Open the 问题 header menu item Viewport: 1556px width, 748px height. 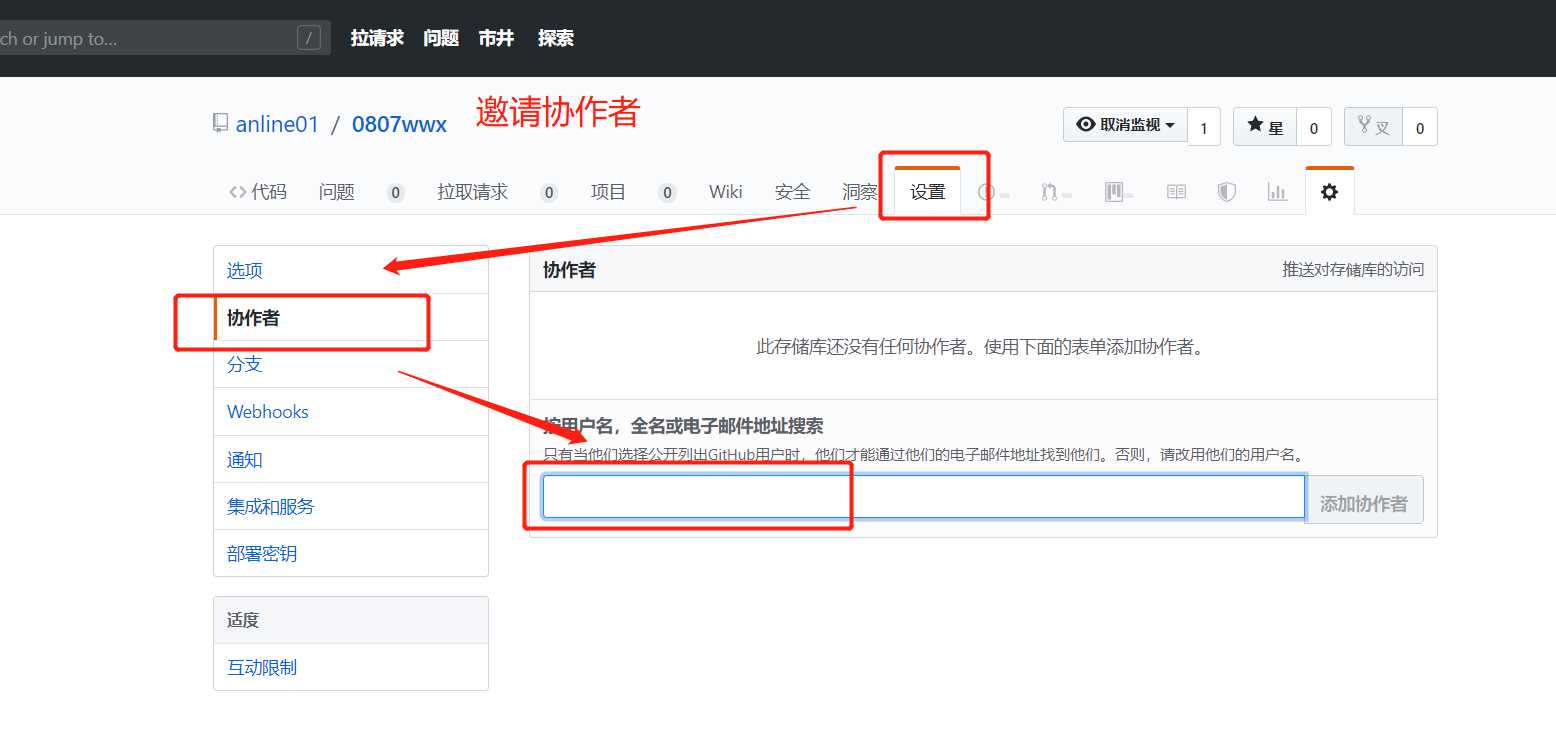(x=441, y=38)
